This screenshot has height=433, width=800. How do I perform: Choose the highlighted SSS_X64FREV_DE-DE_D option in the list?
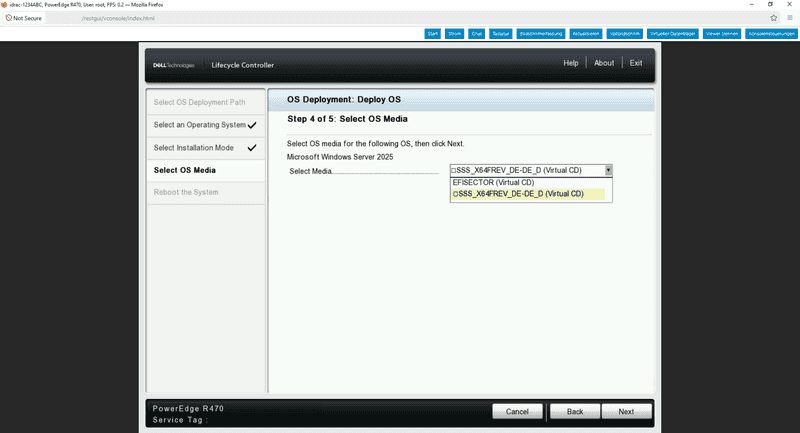click(x=529, y=194)
